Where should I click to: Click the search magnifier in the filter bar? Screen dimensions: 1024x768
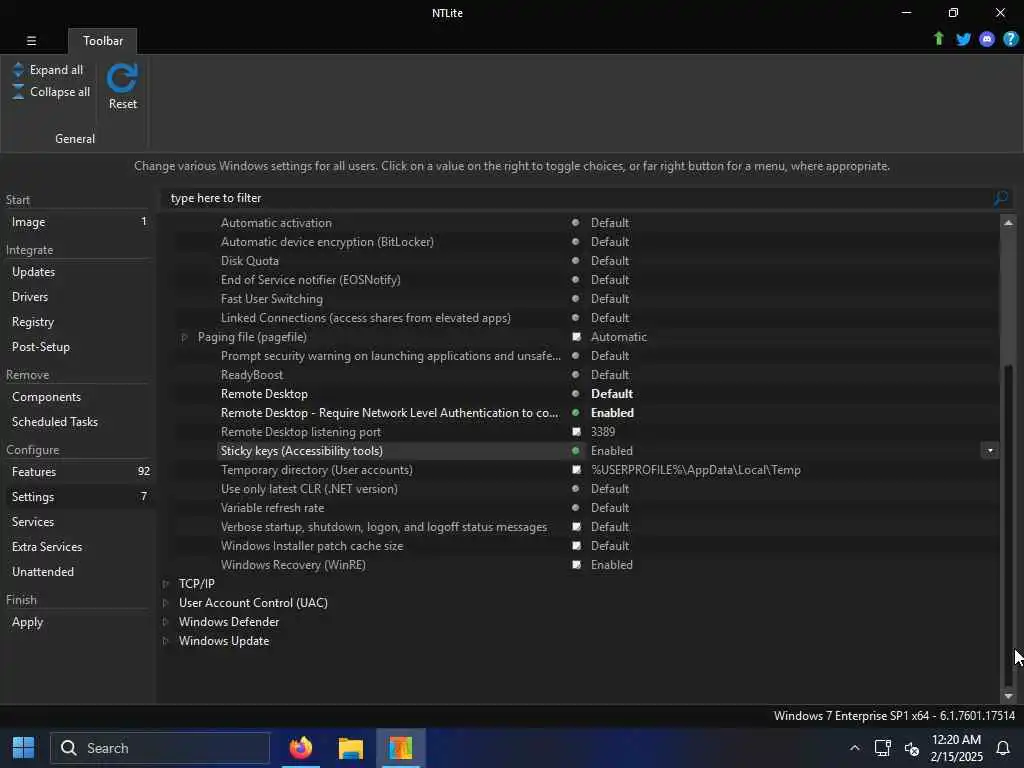1000,198
